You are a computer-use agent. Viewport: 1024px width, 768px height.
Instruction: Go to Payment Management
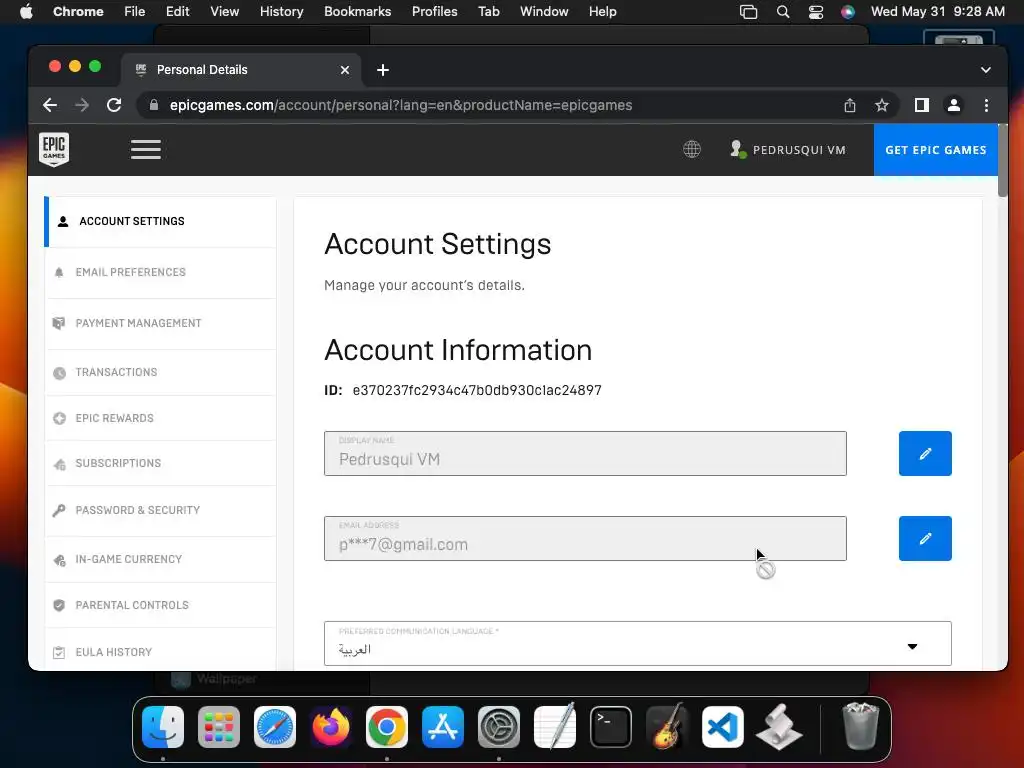coord(161,323)
